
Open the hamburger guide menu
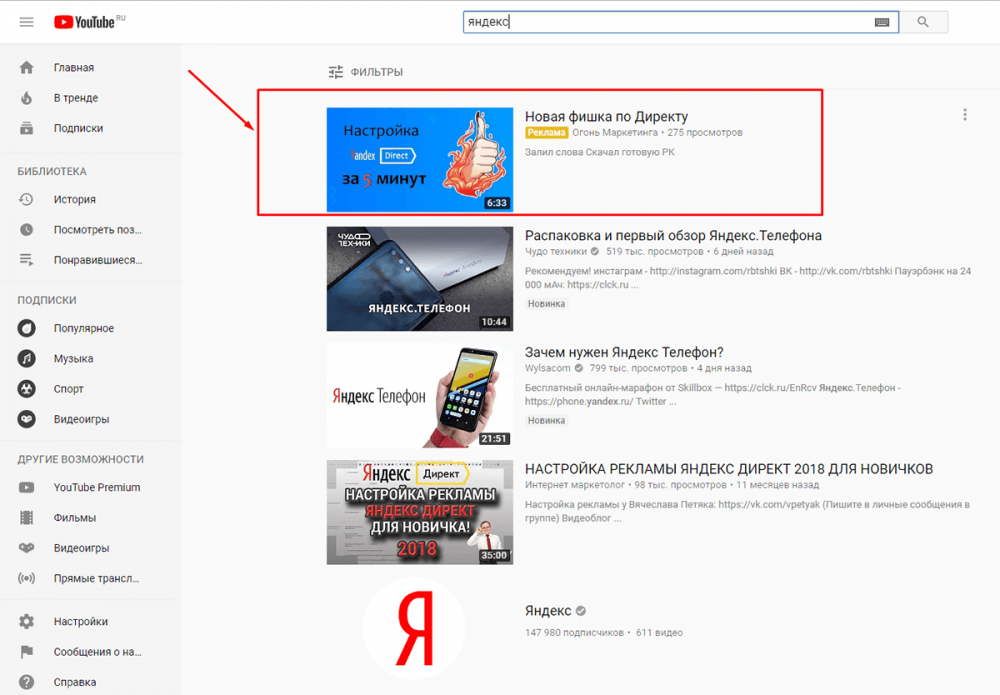[x=26, y=22]
